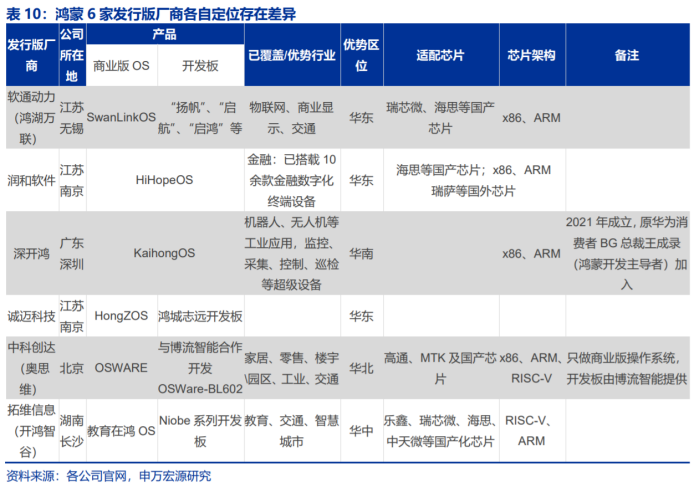Click the 华中 region cell
Image resolution: width=699 pixels, height=487 pixels.
coord(362,431)
